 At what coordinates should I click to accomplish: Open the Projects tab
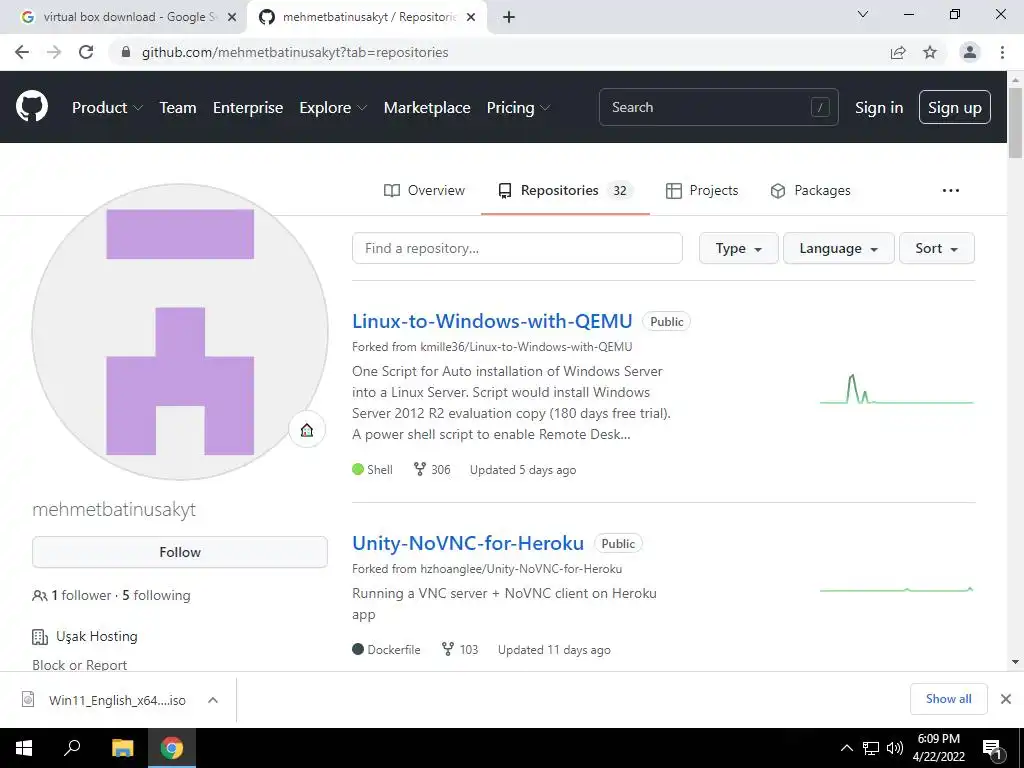coord(702,190)
